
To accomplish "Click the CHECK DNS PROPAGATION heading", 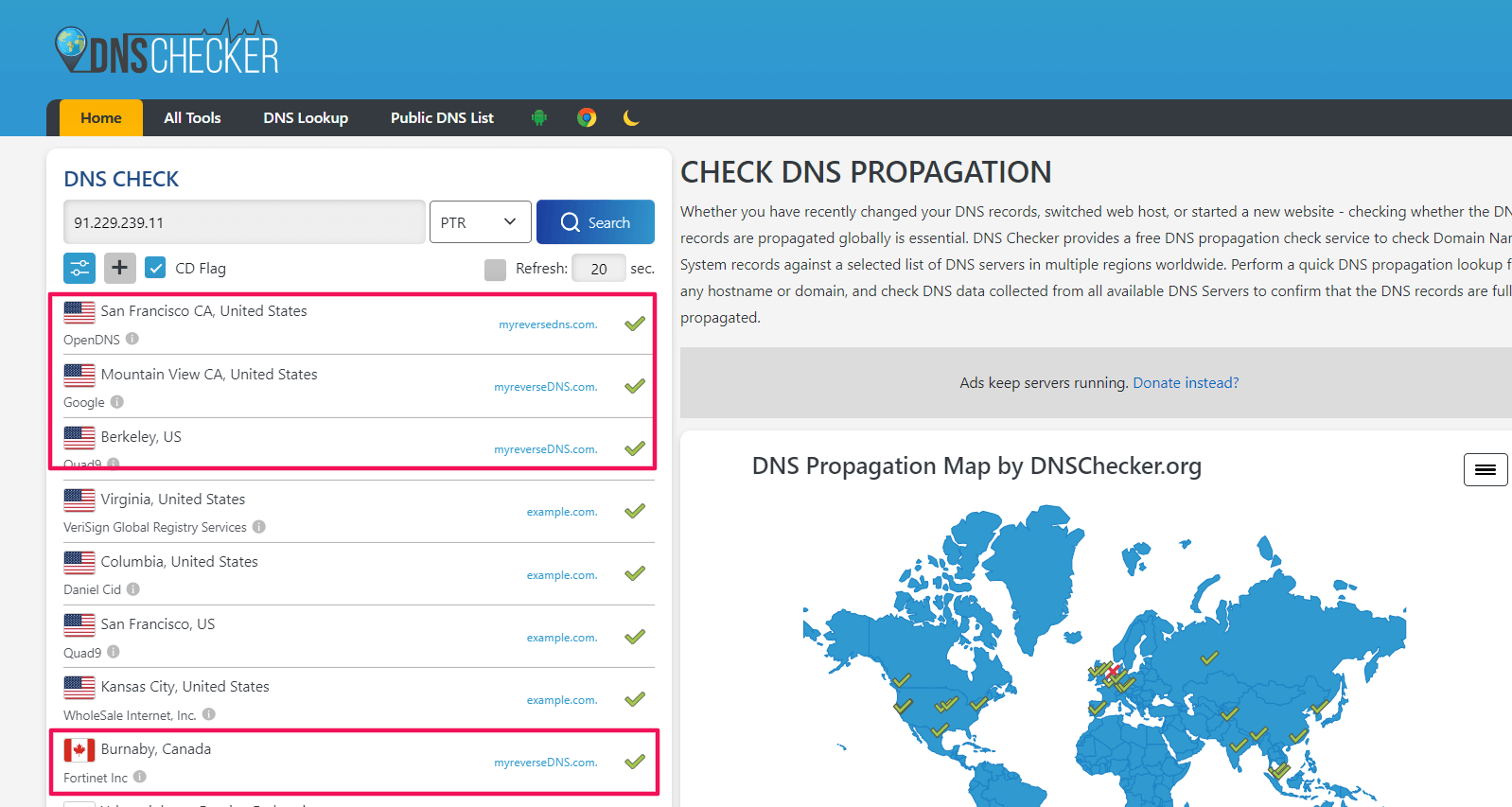I will [866, 172].
